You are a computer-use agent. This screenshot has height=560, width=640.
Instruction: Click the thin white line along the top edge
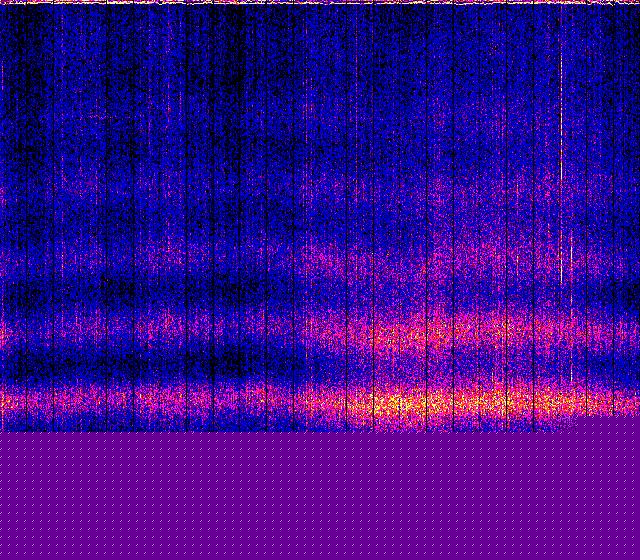(x=320, y=2)
